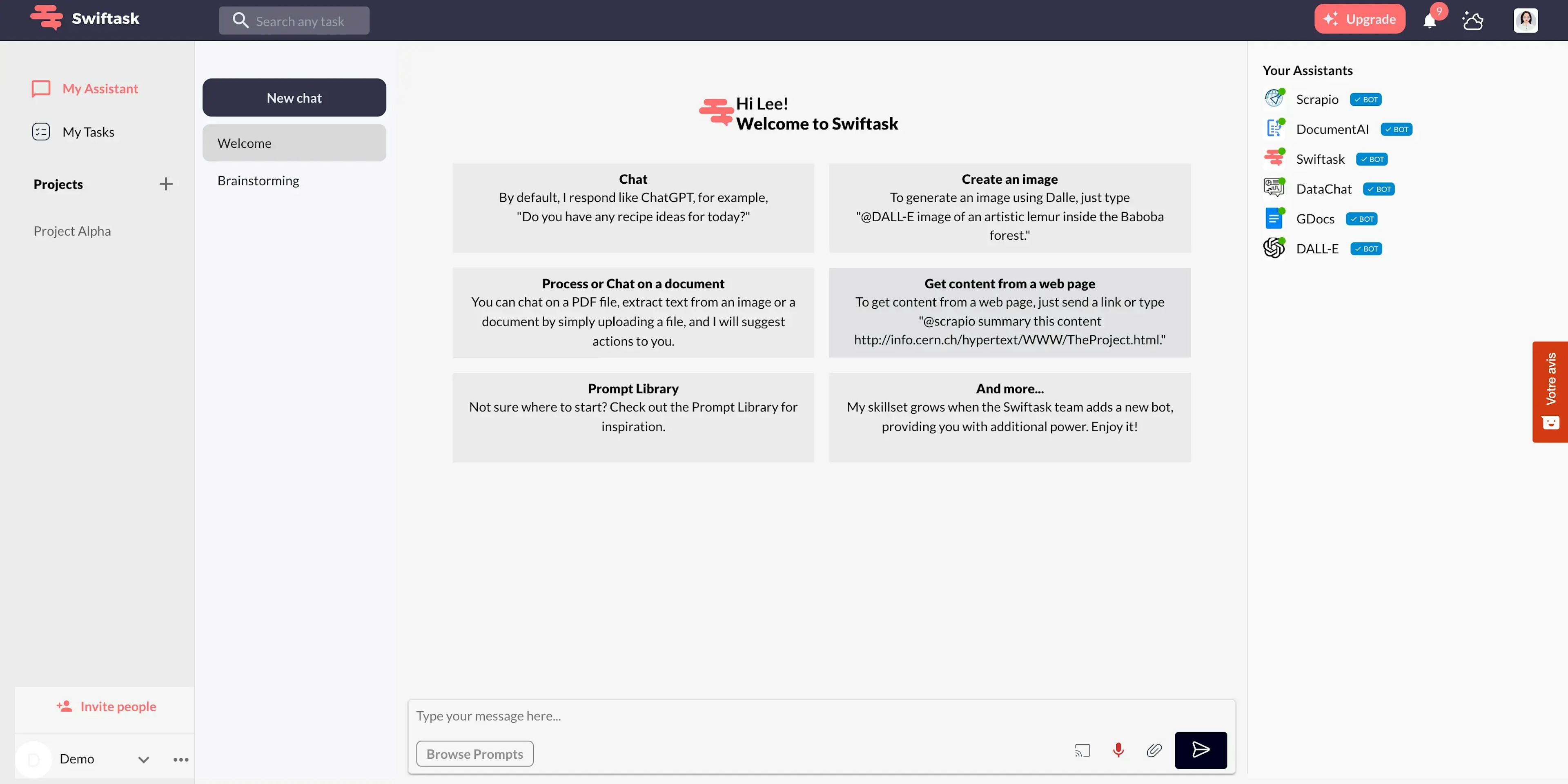Open the Brainstorming conversation

point(258,180)
